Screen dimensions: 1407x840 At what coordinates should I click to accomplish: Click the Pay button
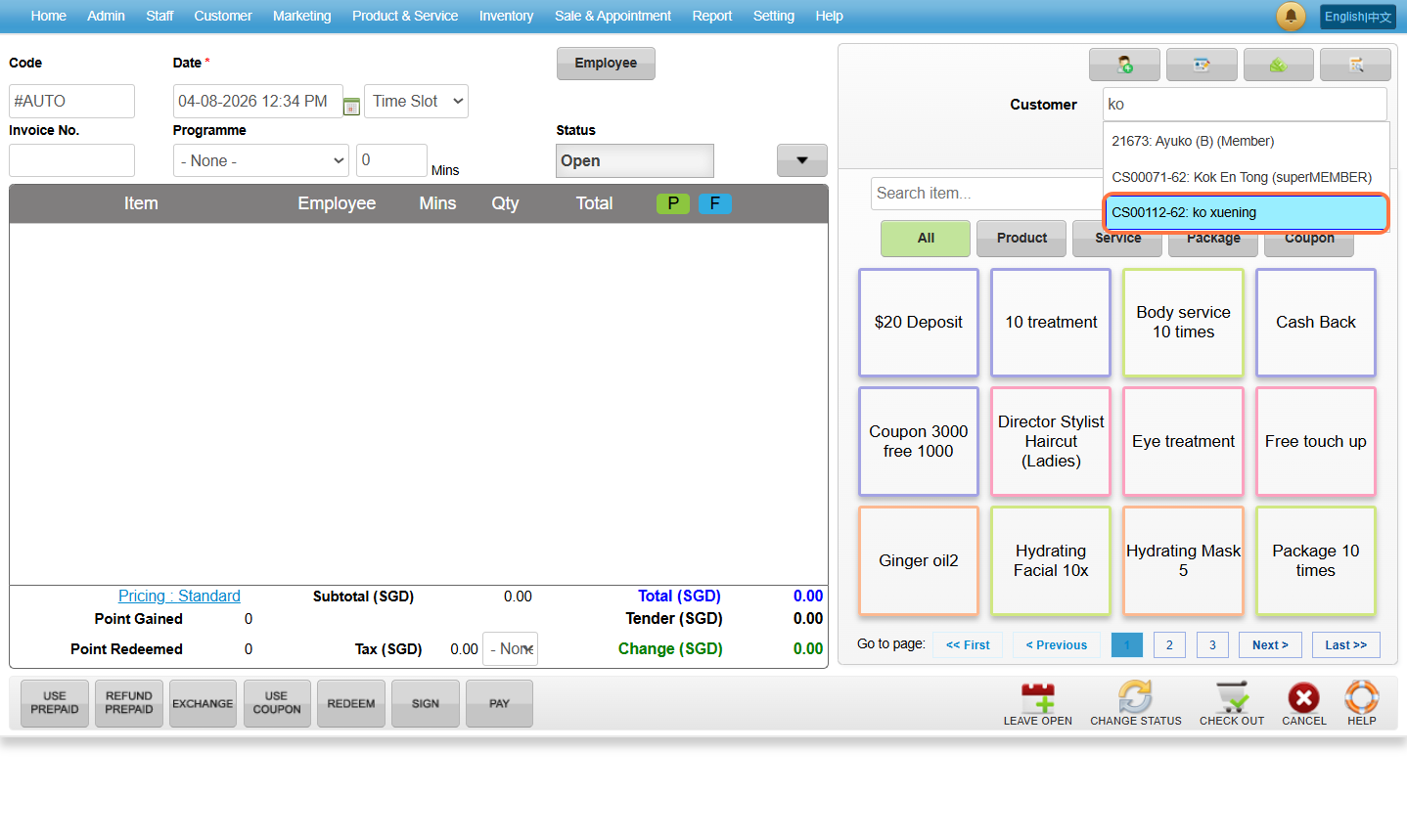coord(499,703)
